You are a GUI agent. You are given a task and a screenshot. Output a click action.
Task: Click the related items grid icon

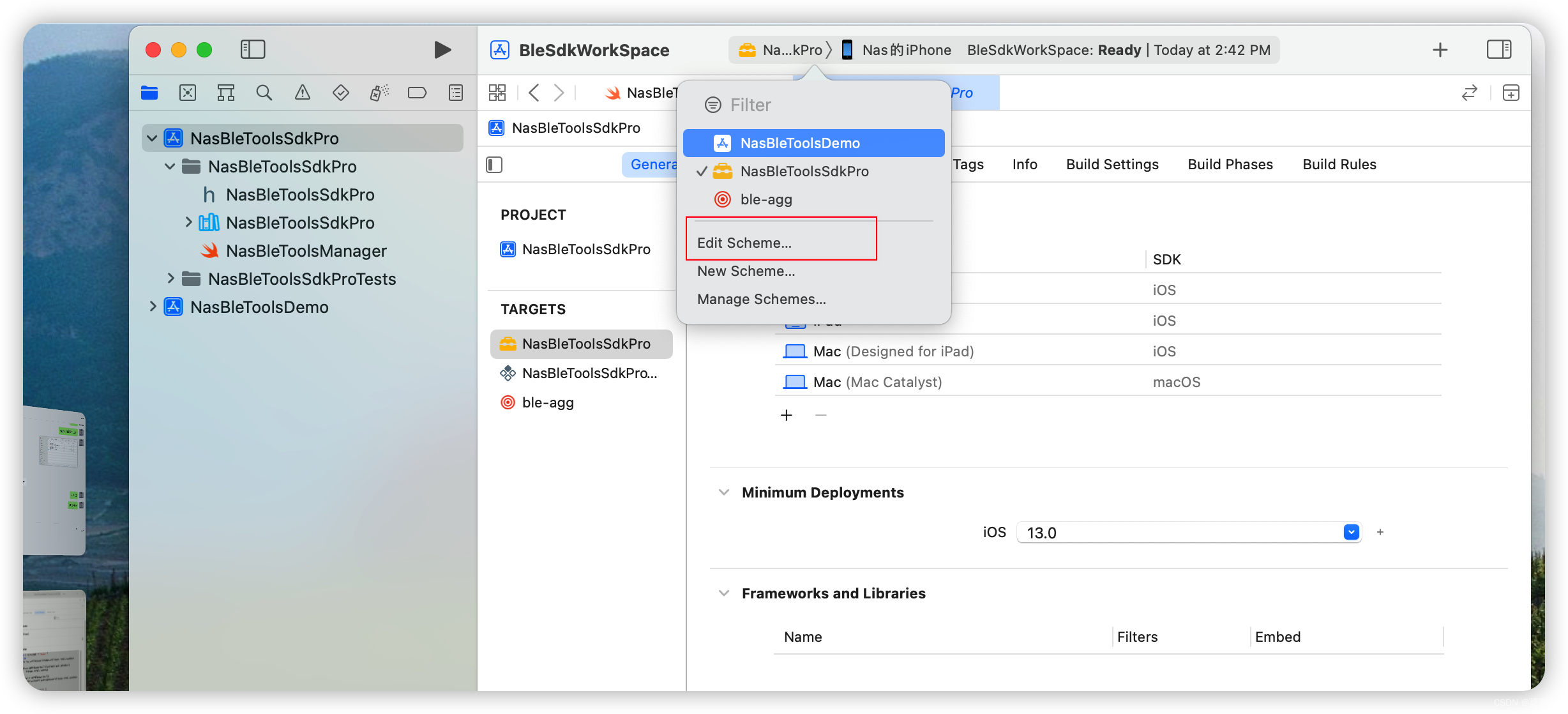tap(497, 93)
